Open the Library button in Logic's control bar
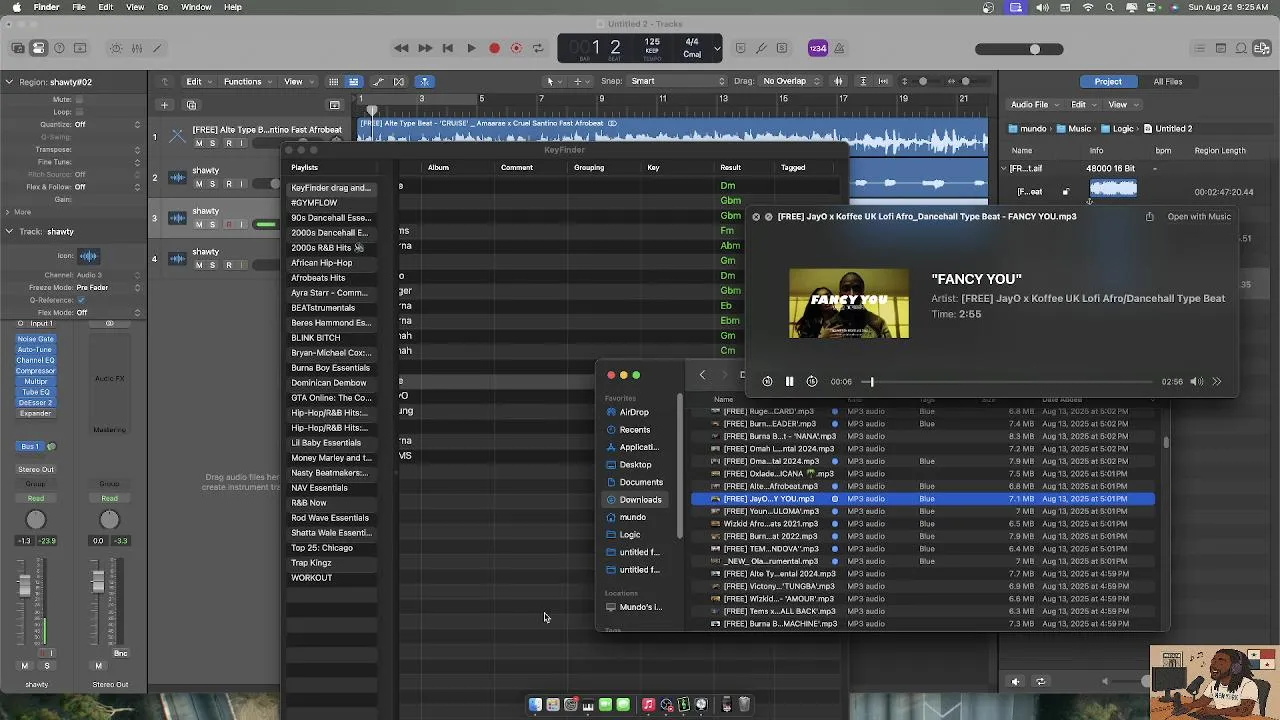This screenshot has height=720, width=1280. pyautogui.click(x=17, y=48)
